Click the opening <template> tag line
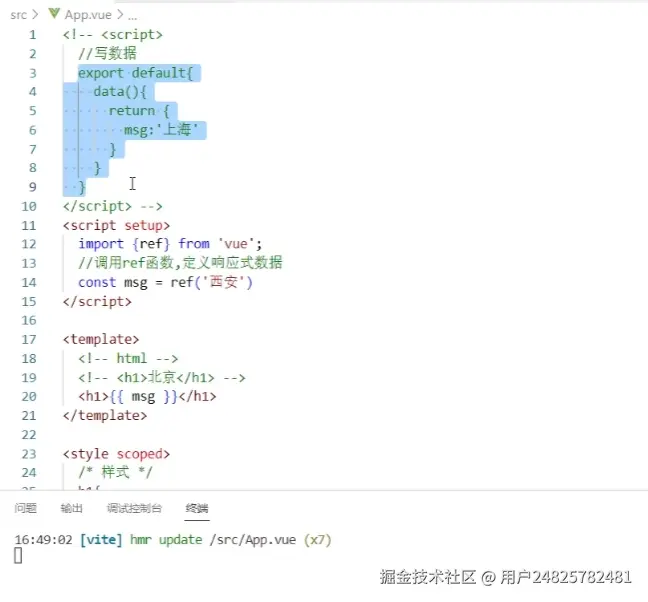This screenshot has width=648, height=602. [101, 340]
